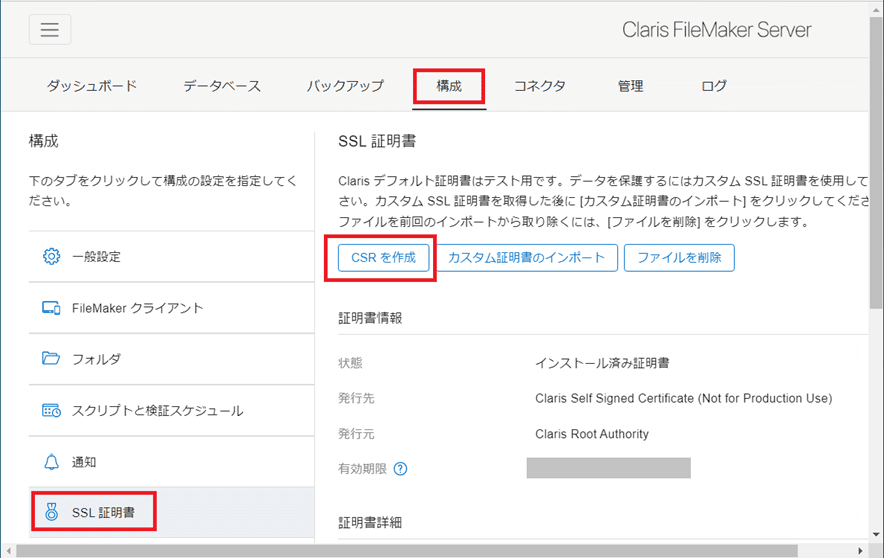Click the 証明書情報 heading
Image resolution: width=884 pixels, height=558 pixels.
click(x=370, y=318)
